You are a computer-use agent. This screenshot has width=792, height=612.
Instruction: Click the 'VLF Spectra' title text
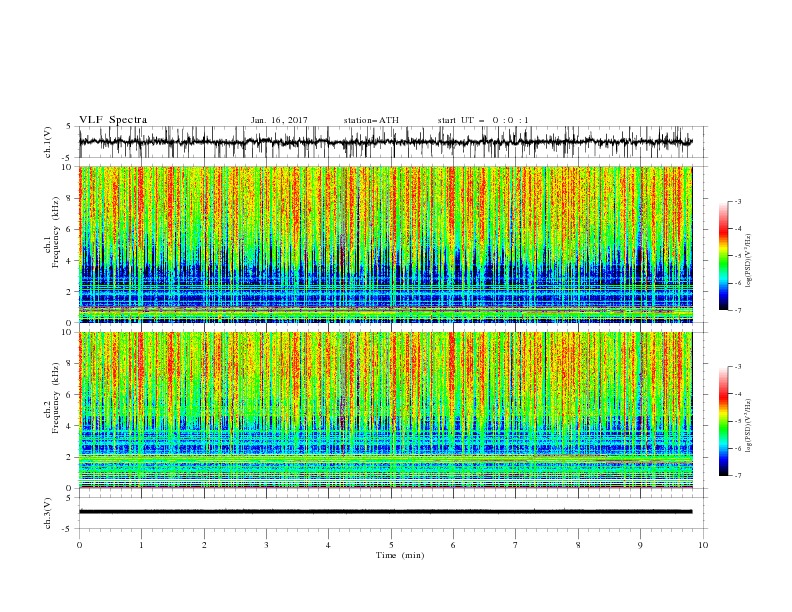point(113,120)
